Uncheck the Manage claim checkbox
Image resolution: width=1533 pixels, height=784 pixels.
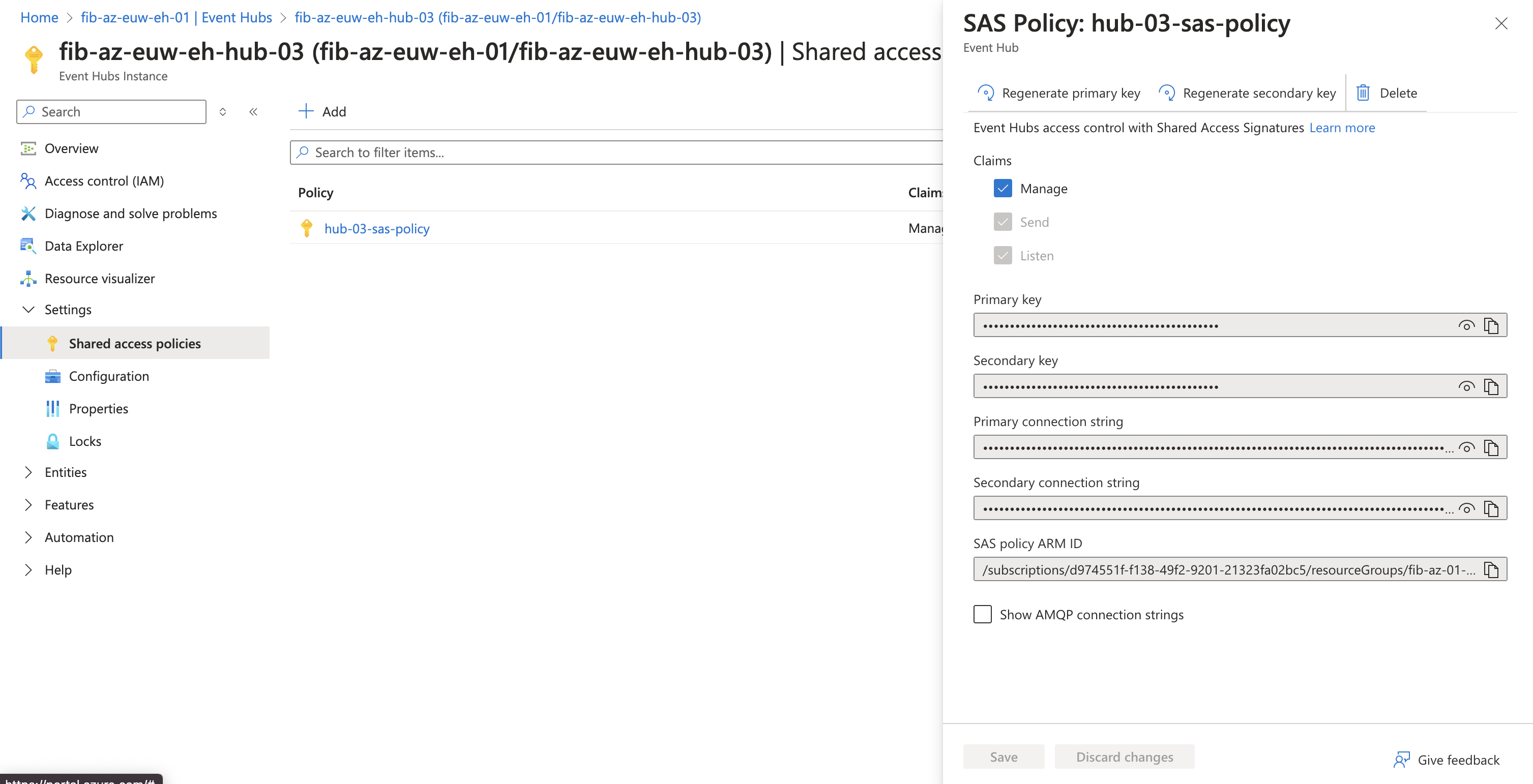coord(1003,189)
